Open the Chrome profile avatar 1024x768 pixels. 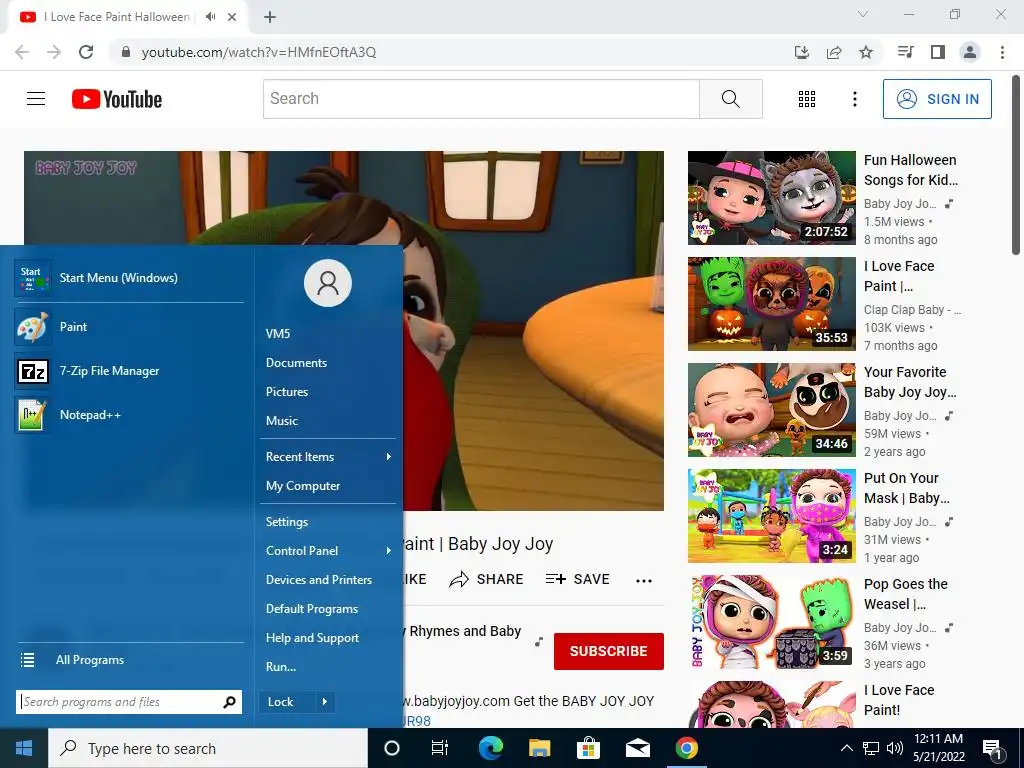tap(970, 52)
